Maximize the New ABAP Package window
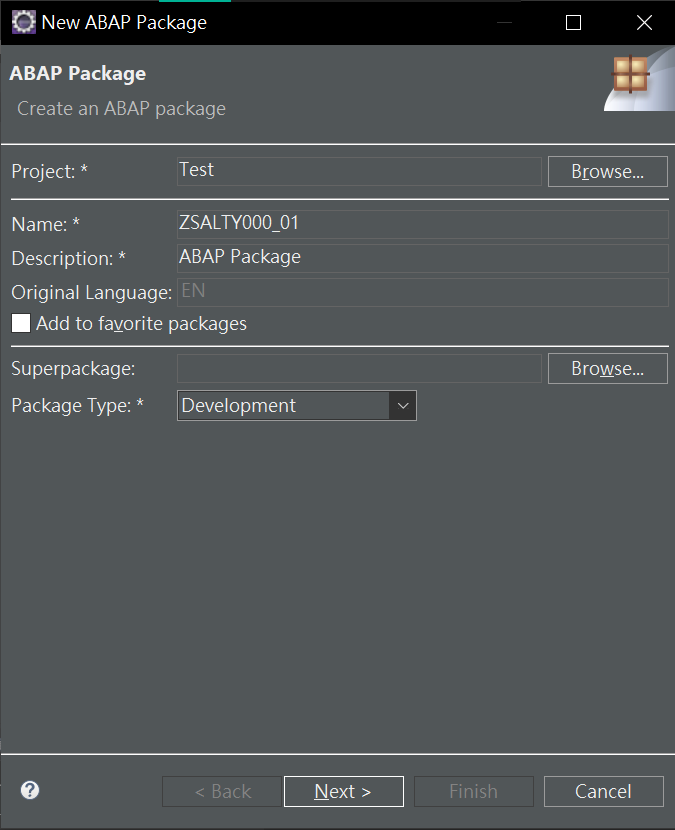 click(573, 22)
